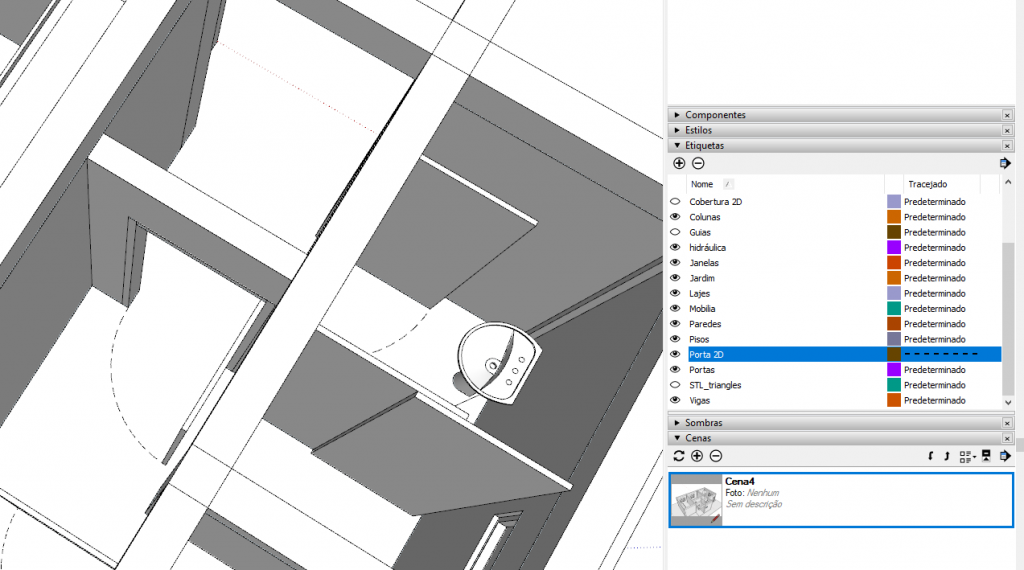This screenshot has width=1024, height=570.
Task: Toggle visibility of STL_triangles tag
Action: pyautogui.click(x=675, y=385)
